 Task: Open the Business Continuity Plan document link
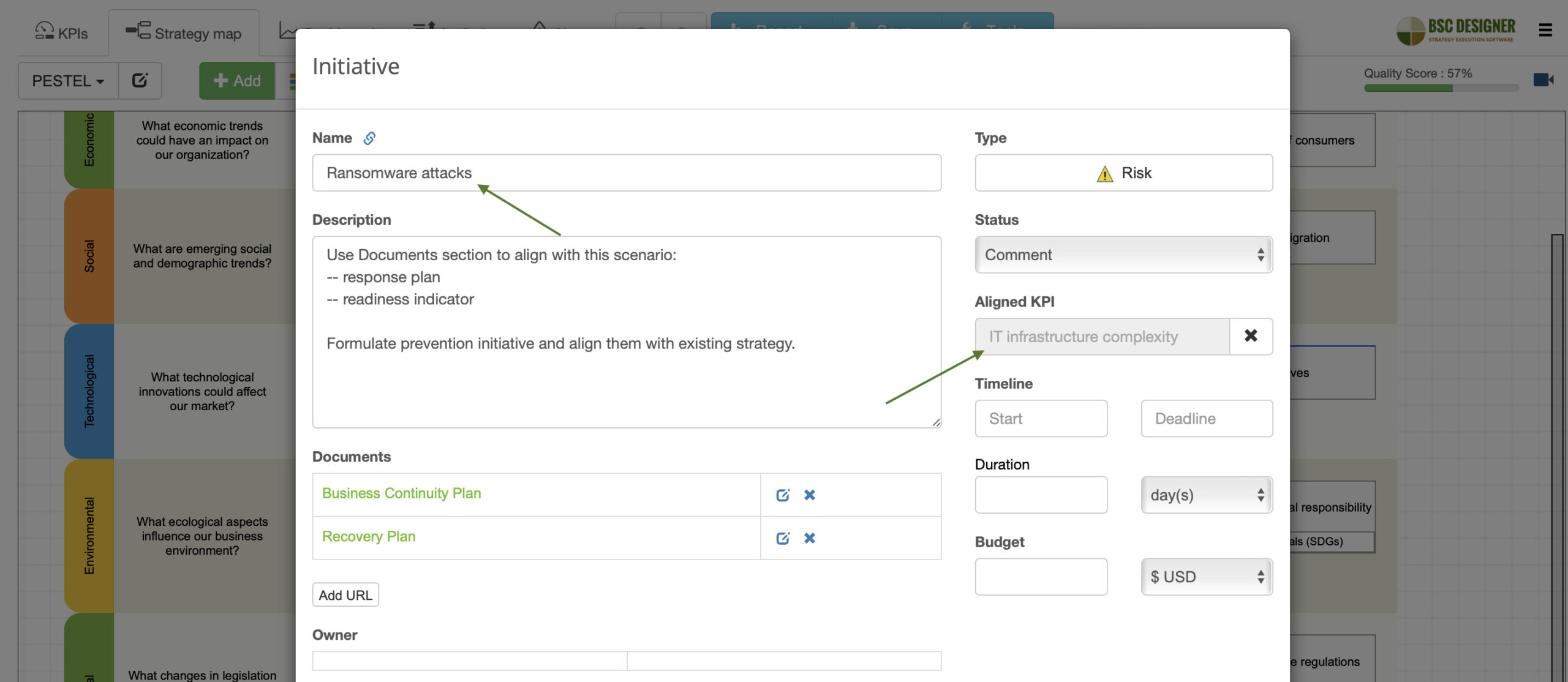coord(402,493)
